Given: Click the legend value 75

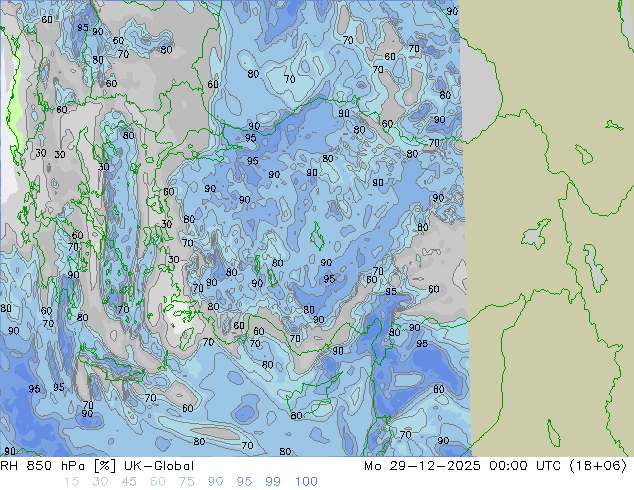Looking at the screenshot, I should [x=187, y=482].
